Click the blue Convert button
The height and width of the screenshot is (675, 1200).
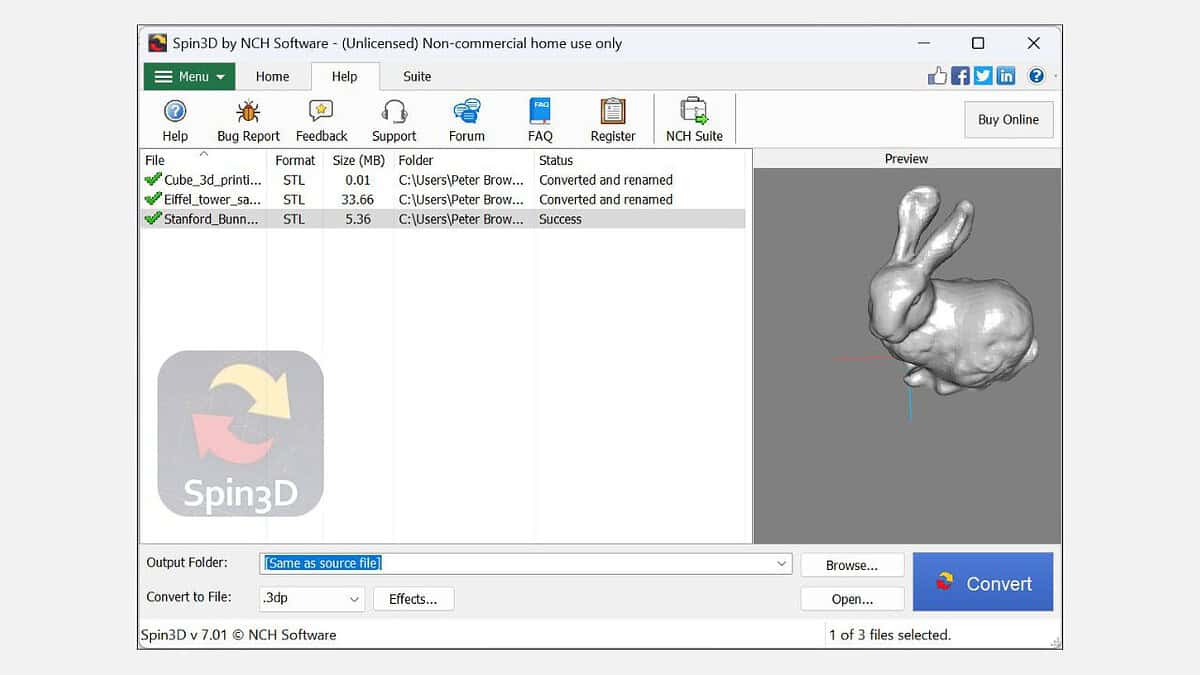click(983, 582)
